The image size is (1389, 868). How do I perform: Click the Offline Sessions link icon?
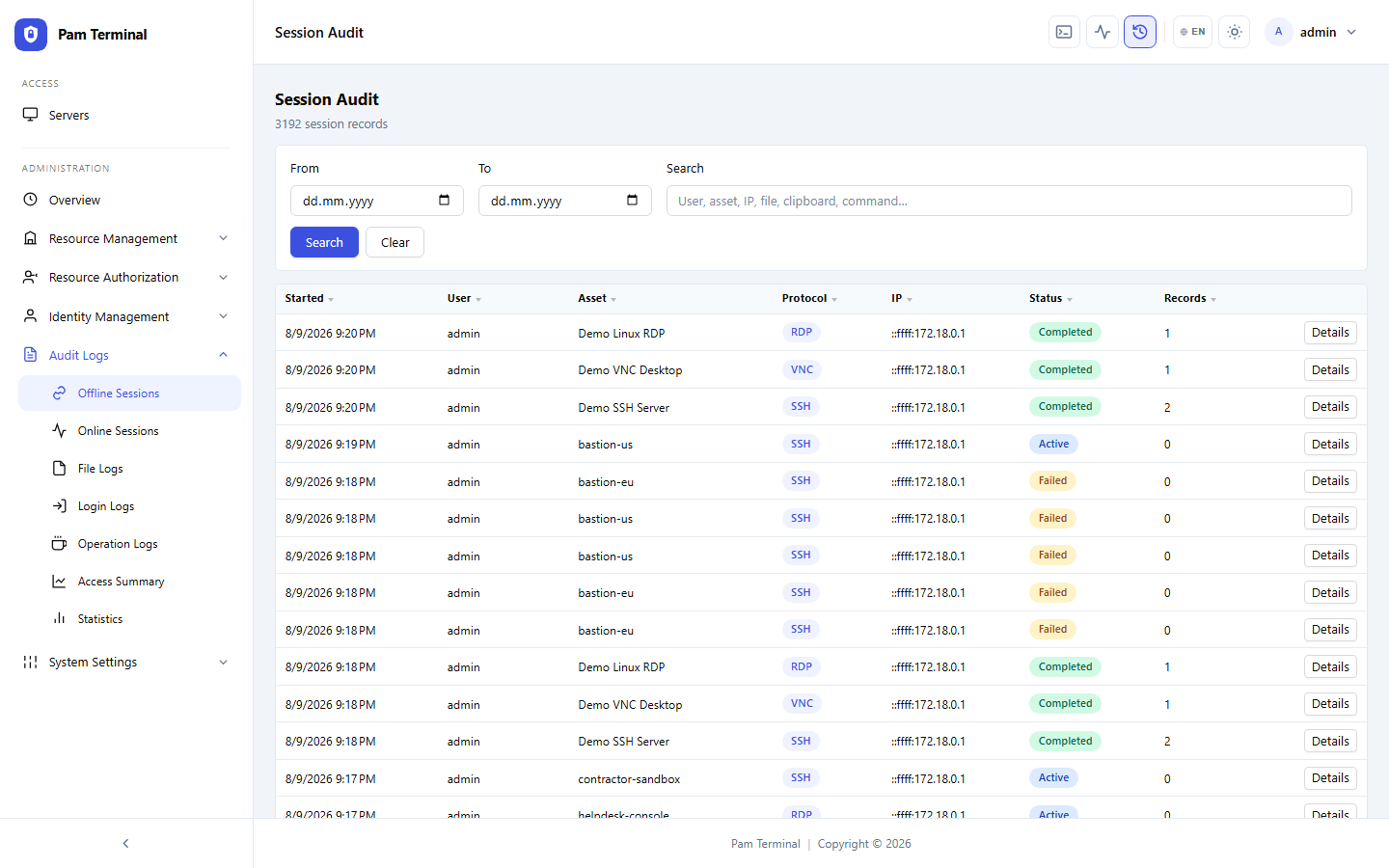pyautogui.click(x=60, y=393)
